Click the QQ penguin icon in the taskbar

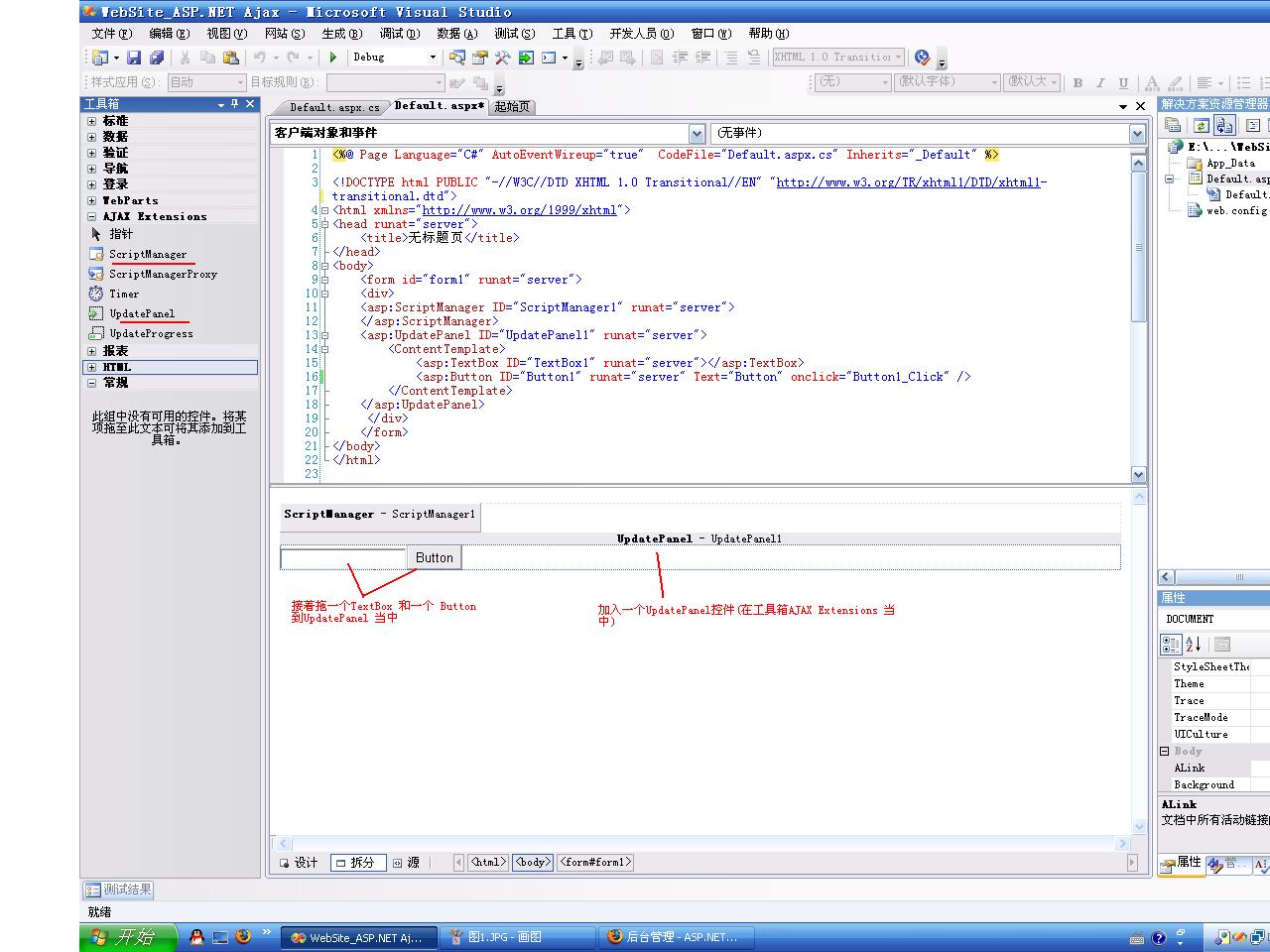pyautogui.click(x=196, y=936)
